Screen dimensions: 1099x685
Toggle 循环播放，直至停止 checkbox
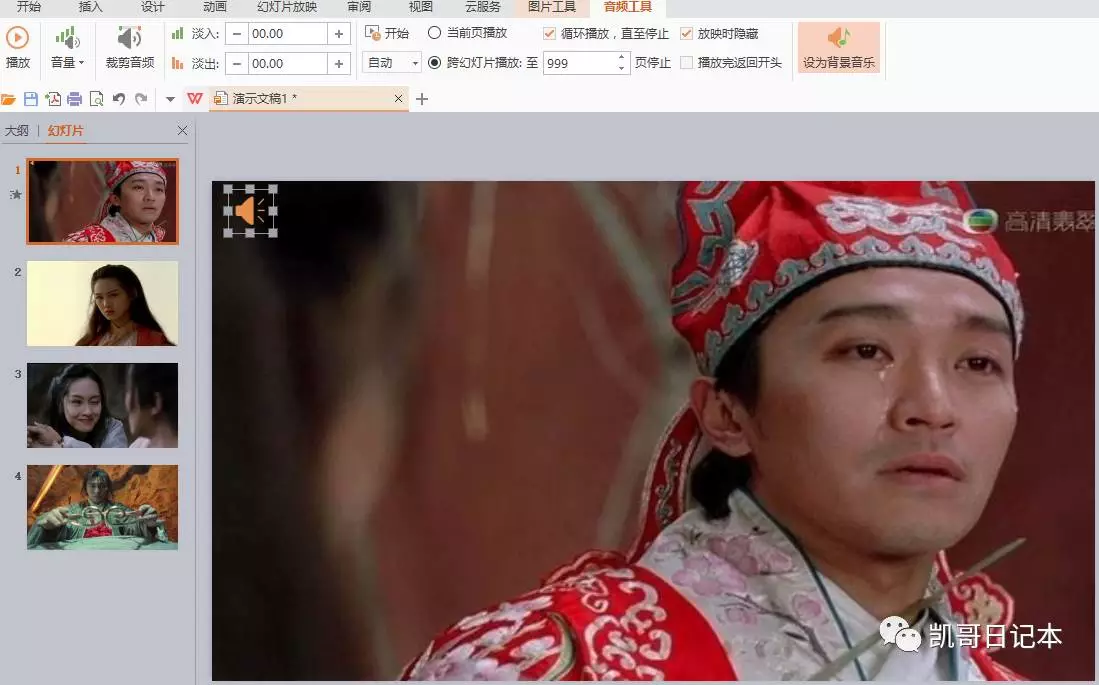click(550, 34)
